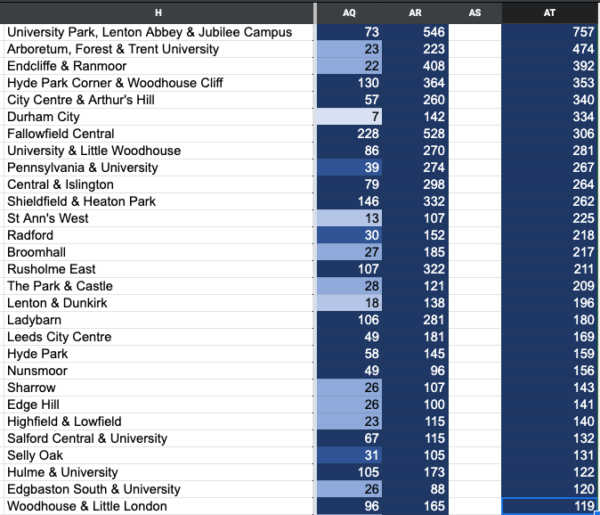The width and height of the screenshot is (600, 515).
Task: Click the empty AS cell beside Radford
Action: (475, 235)
